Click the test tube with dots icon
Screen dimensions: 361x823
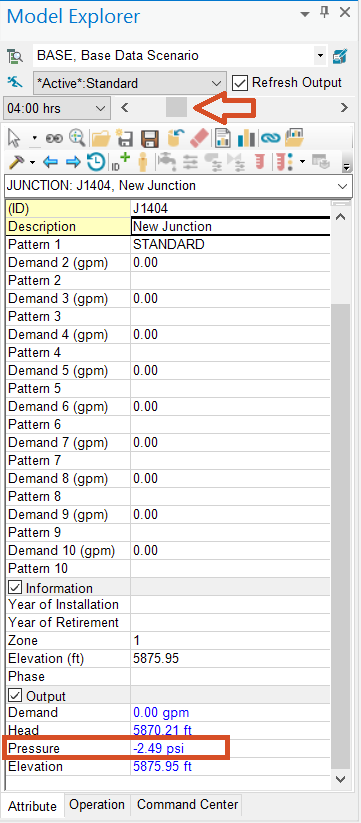pos(285,162)
